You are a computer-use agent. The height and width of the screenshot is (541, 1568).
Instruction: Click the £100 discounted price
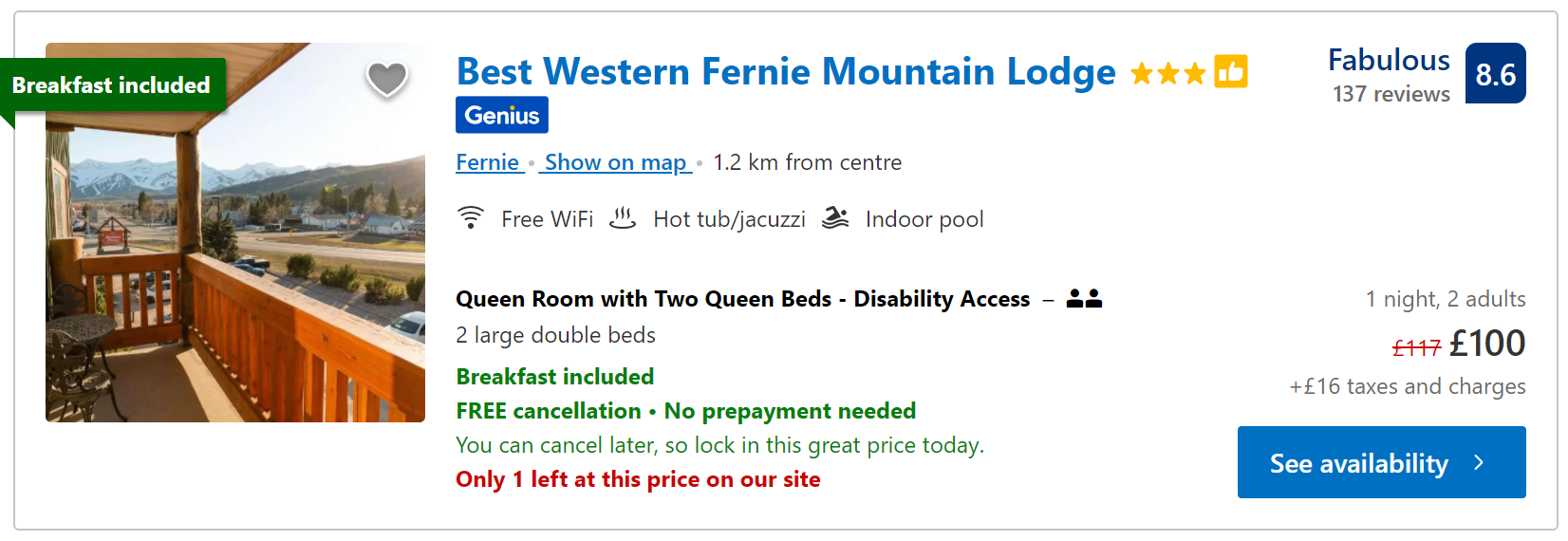(x=1487, y=343)
